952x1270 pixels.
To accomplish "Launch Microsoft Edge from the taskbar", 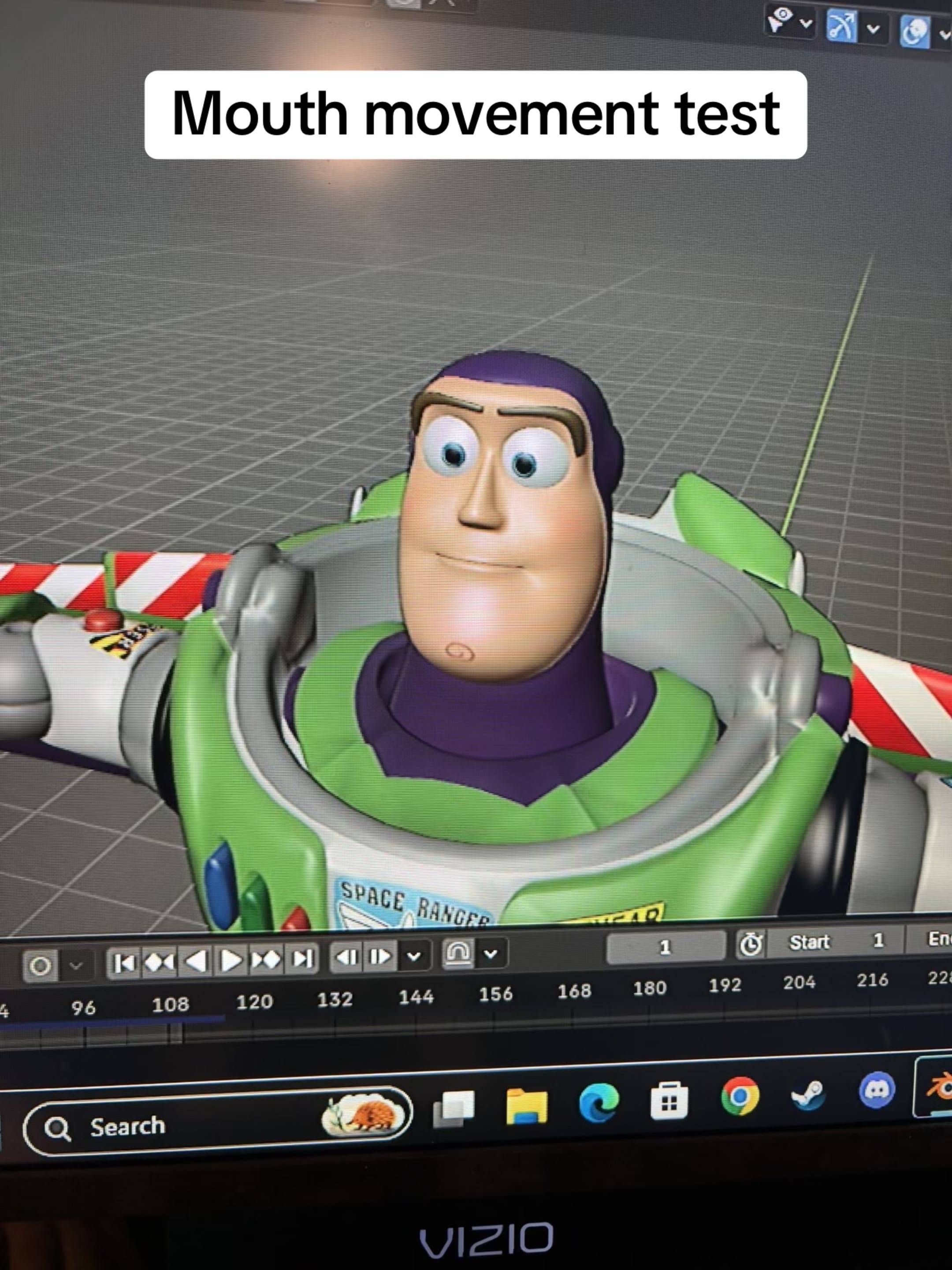I will coord(599,1103).
